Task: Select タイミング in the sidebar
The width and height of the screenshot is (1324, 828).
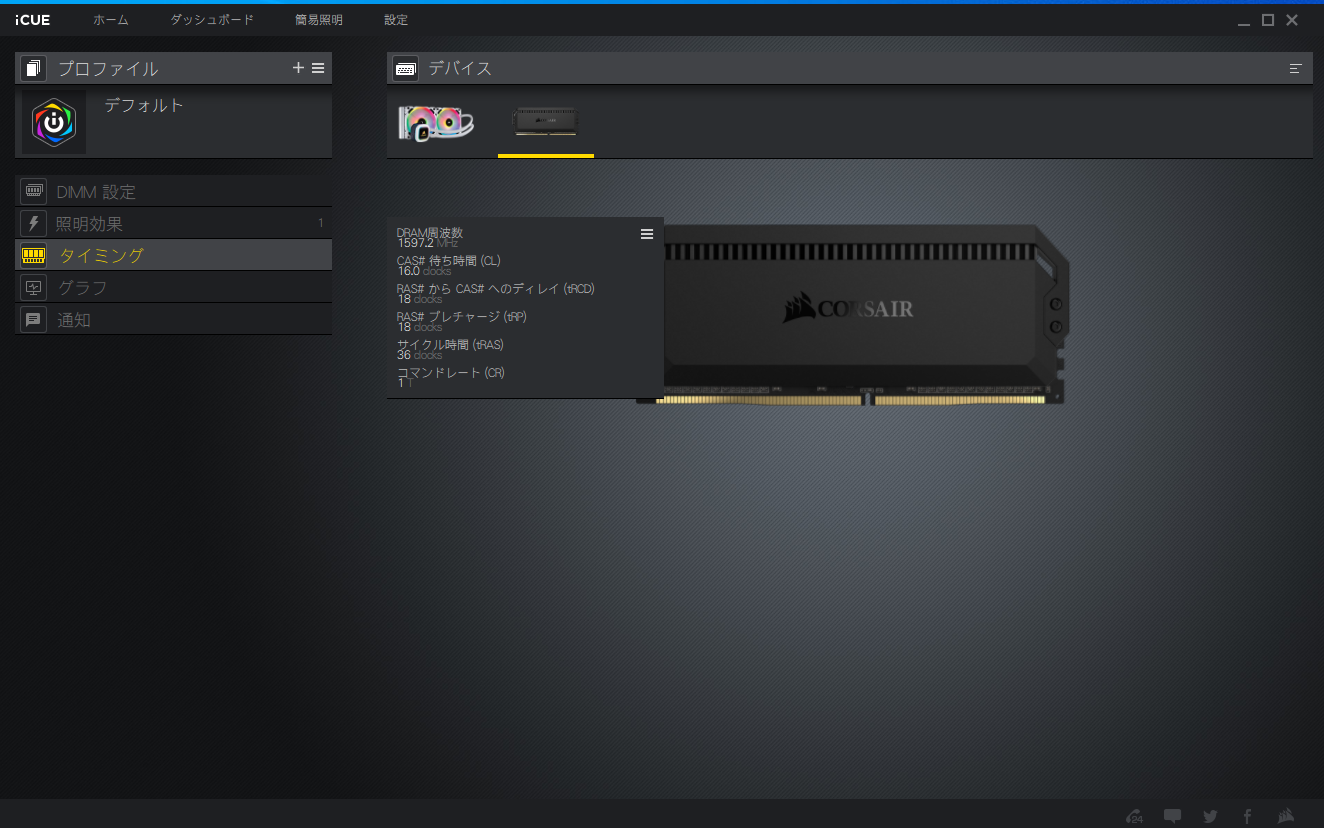Action: (x=173, y=256)
